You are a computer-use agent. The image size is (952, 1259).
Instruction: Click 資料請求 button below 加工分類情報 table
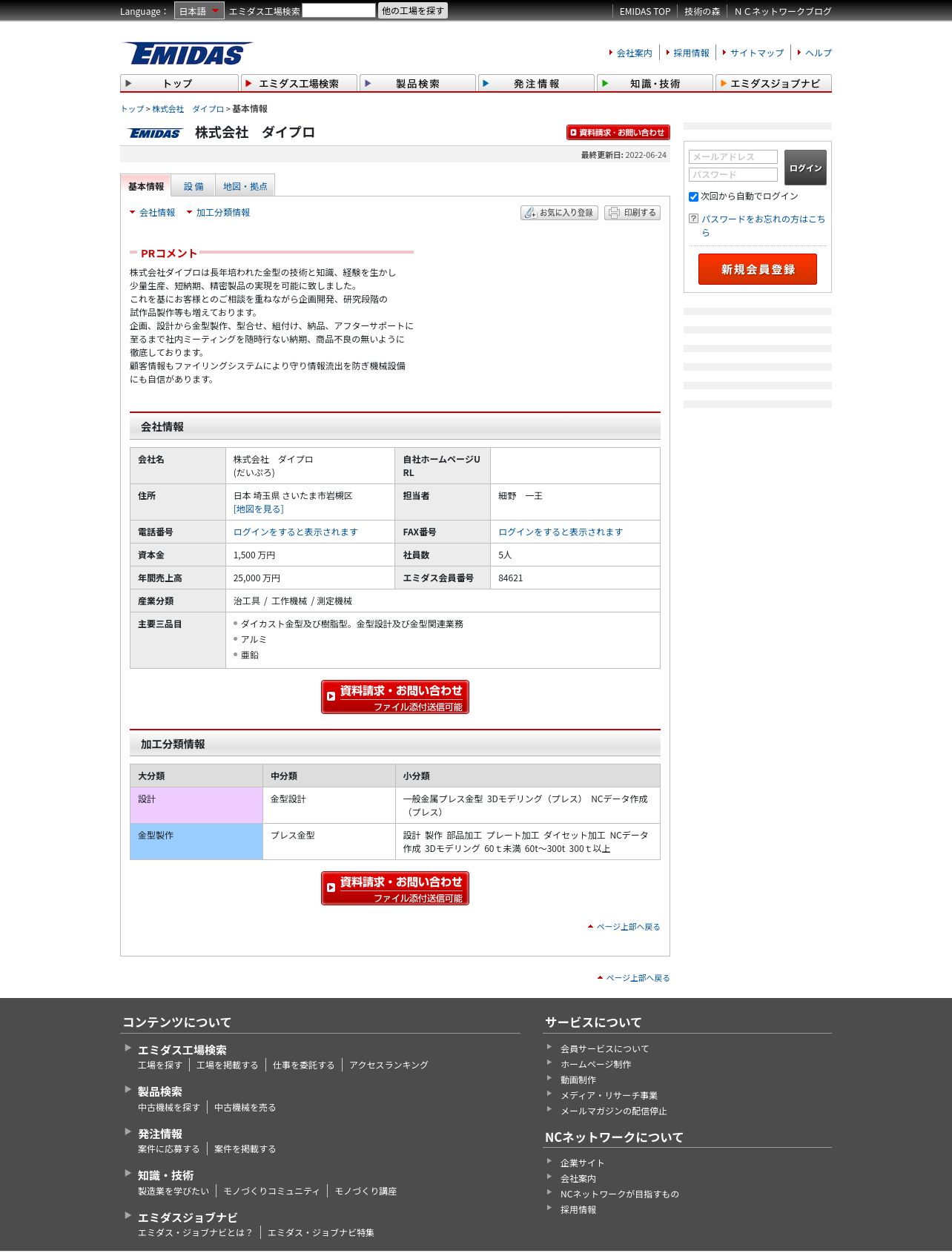[395, 888]
